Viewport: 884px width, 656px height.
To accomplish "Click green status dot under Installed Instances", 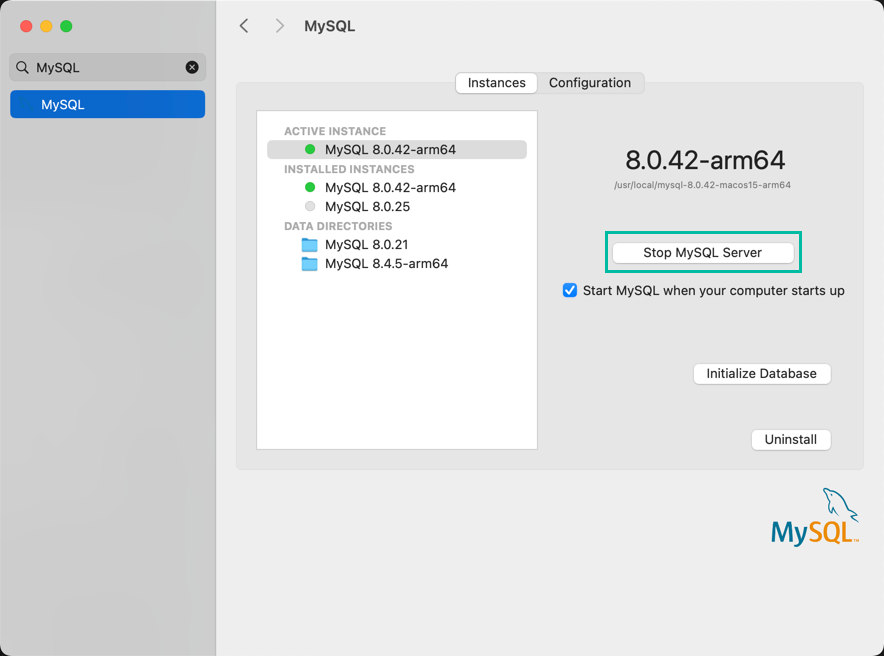I will (310, 188).
